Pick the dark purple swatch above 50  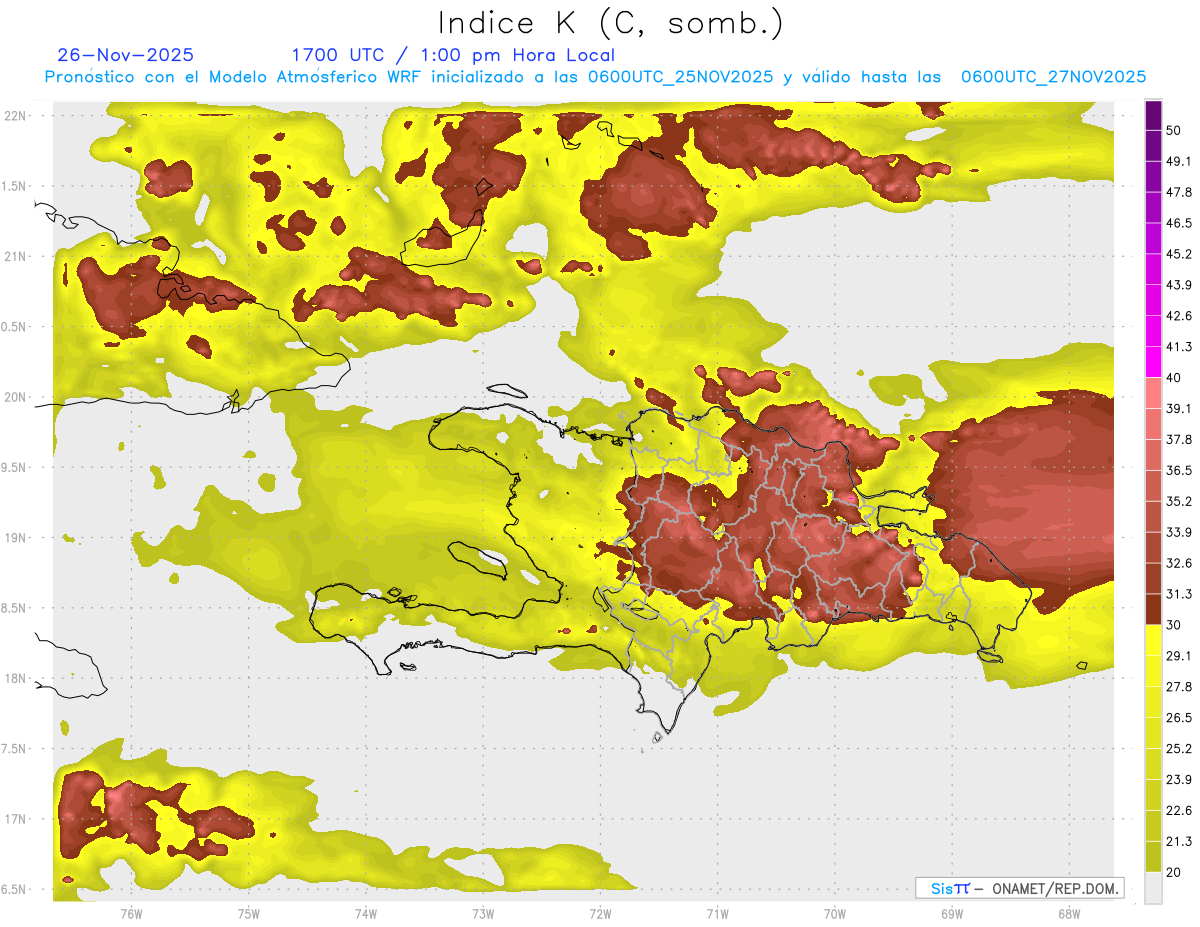[1153, 116]
